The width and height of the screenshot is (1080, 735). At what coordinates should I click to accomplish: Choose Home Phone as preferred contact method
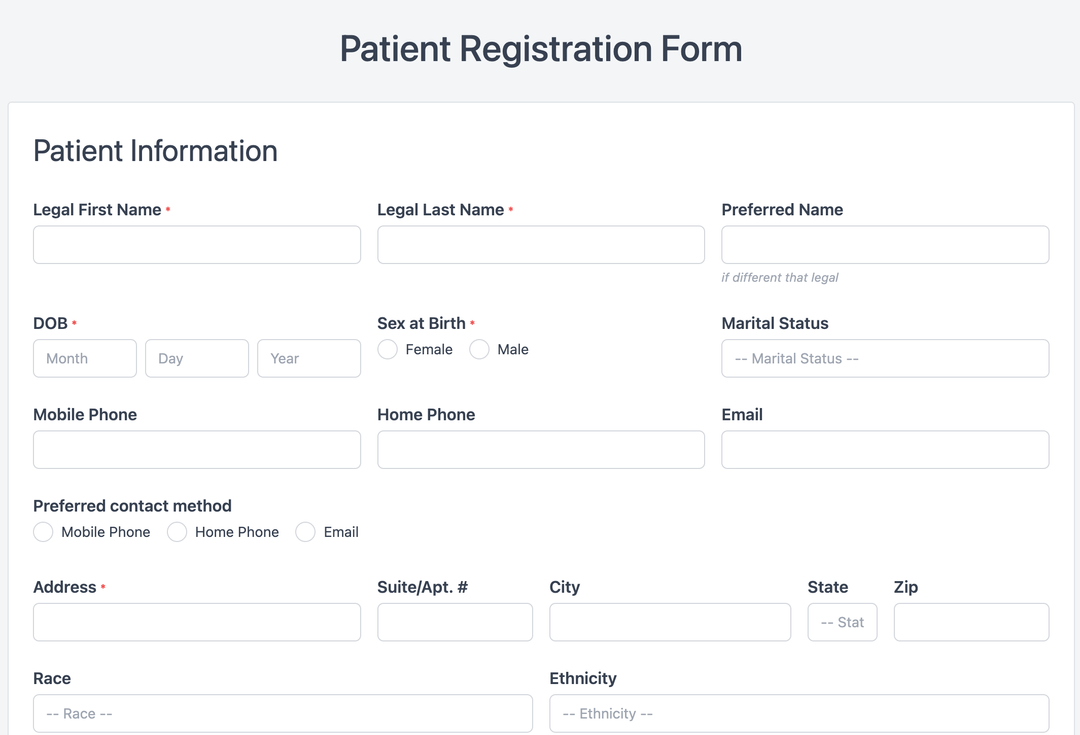[x=177, y=532]
